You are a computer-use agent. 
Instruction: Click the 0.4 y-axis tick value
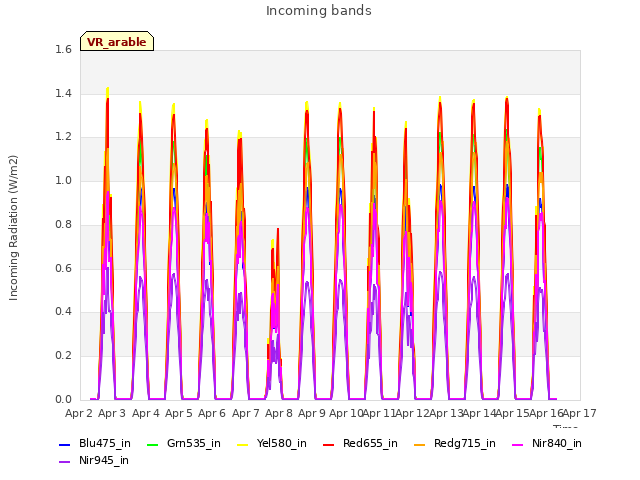point(63,312)
